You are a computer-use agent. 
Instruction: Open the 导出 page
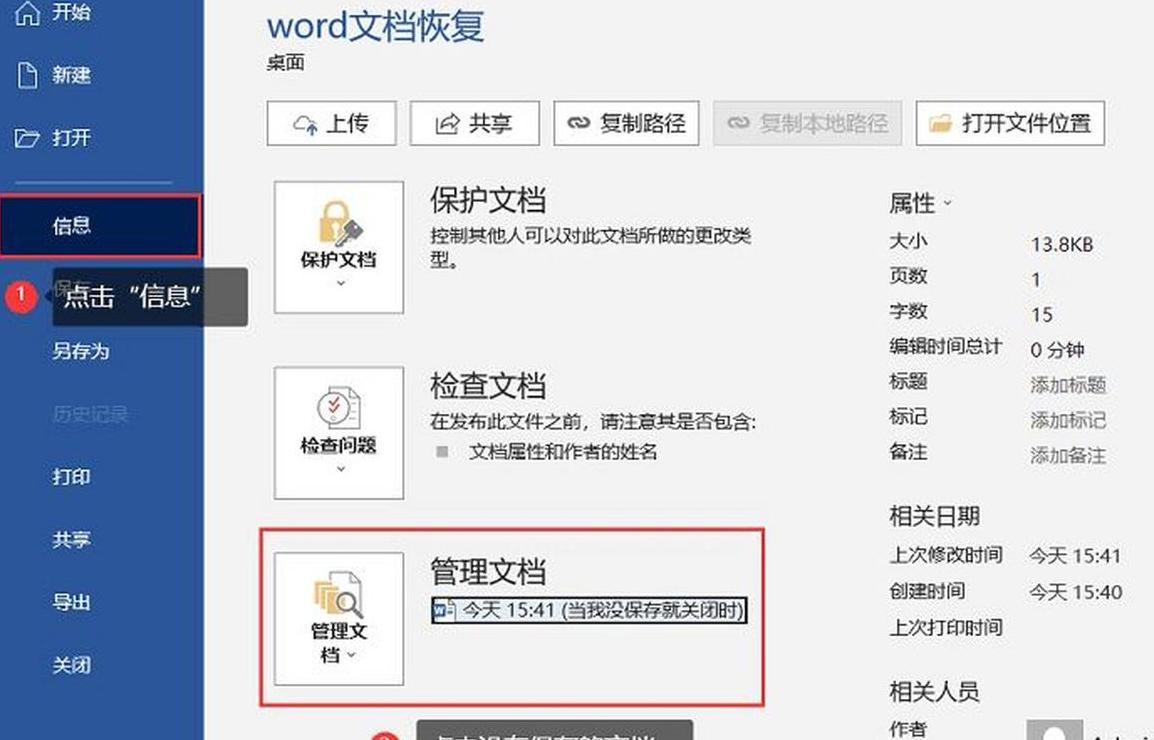click(x=71, y=602)
